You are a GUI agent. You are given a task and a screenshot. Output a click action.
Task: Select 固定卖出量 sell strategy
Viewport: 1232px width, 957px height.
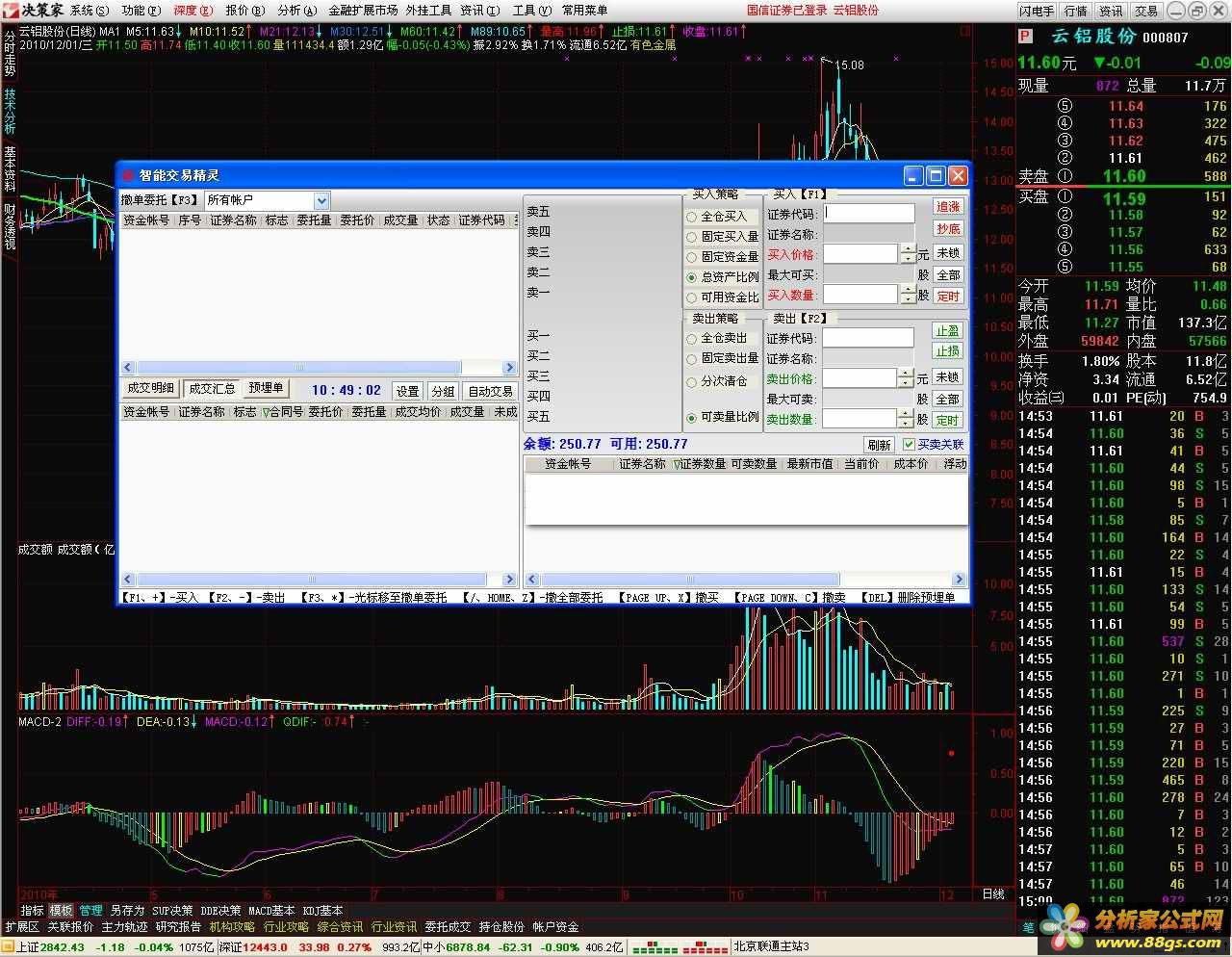coord(721,358)
